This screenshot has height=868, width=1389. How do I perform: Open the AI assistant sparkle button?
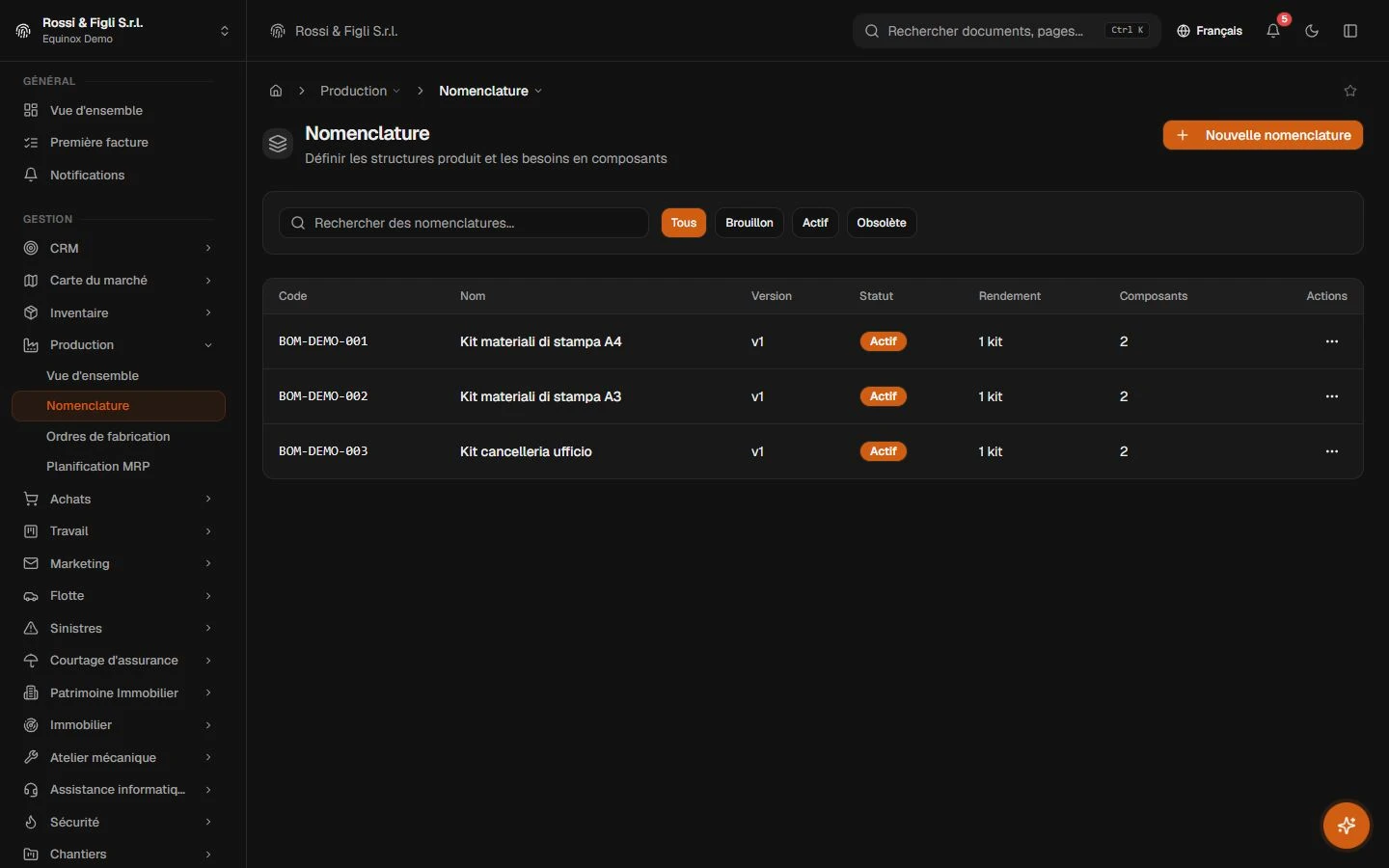(x=1347, y=826)
